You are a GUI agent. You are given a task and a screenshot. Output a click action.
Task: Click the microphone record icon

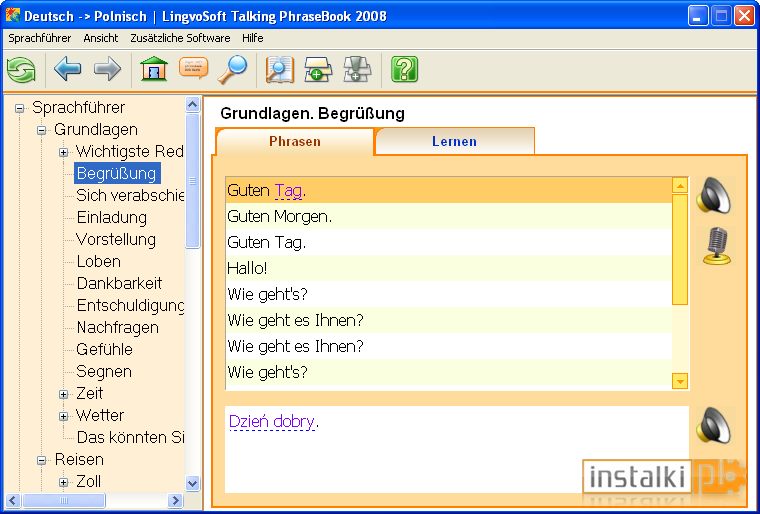tap(717, 246)
